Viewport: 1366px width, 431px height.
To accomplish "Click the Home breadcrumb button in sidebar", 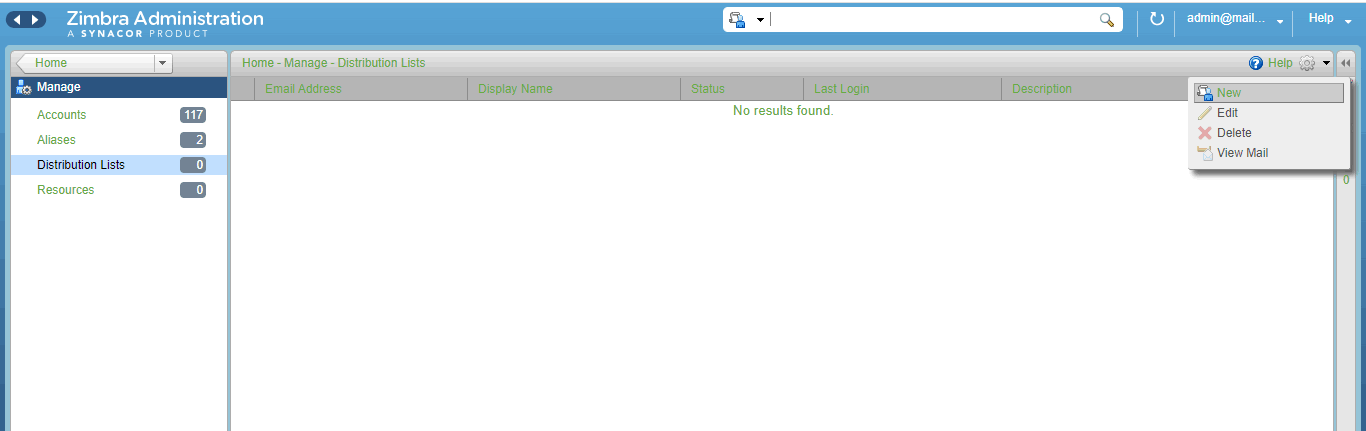I will click(85, 63).
